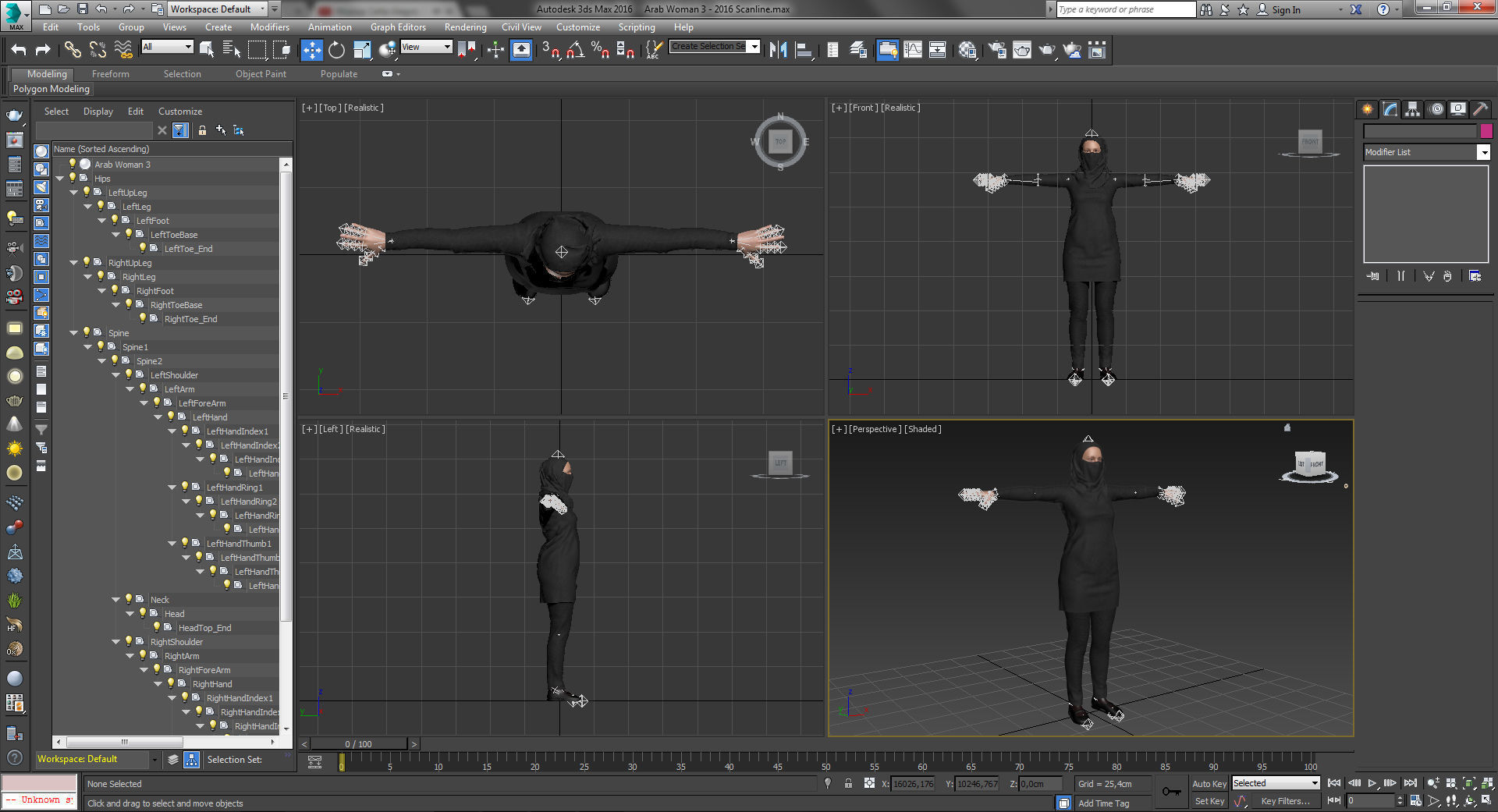Click the Polygon Modeling panel label
Viewport: 1498px width, 812px height.
[51, 89]
